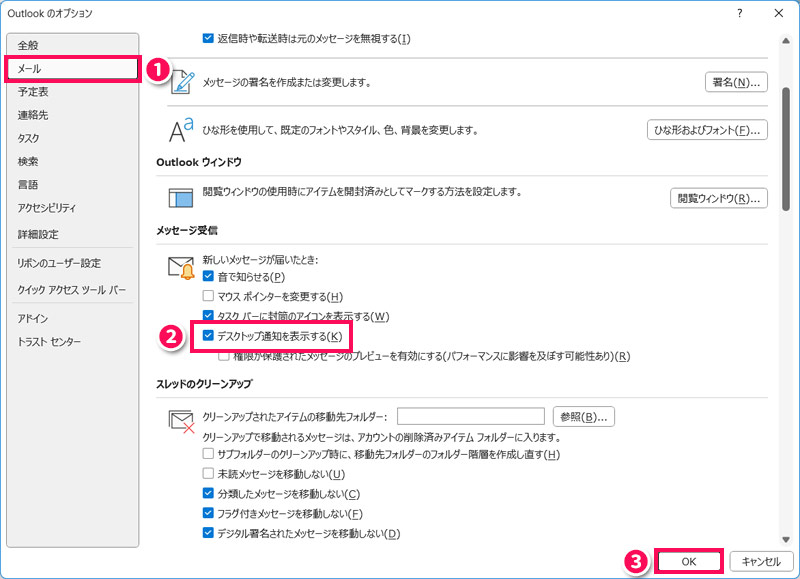The width and height of the screenshot is (800, 579).
Task: Open クイック アクセス ツール バー category
Action: tap(72, 290)
